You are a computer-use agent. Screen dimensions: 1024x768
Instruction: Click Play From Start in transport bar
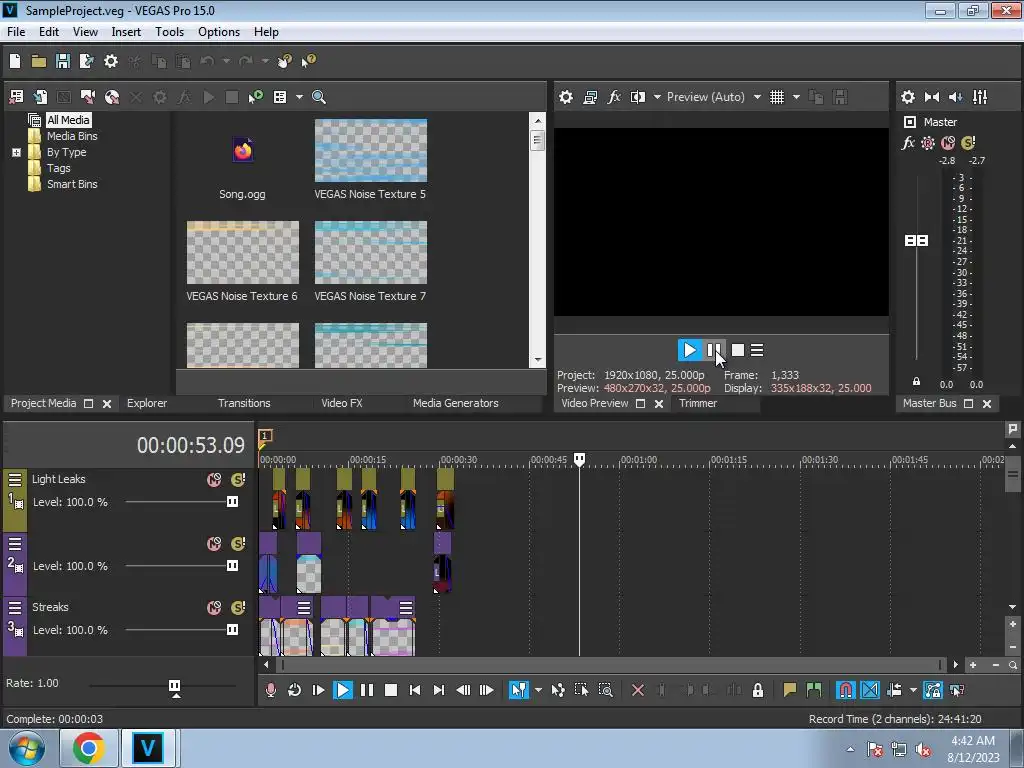click(x=318, y=690)
